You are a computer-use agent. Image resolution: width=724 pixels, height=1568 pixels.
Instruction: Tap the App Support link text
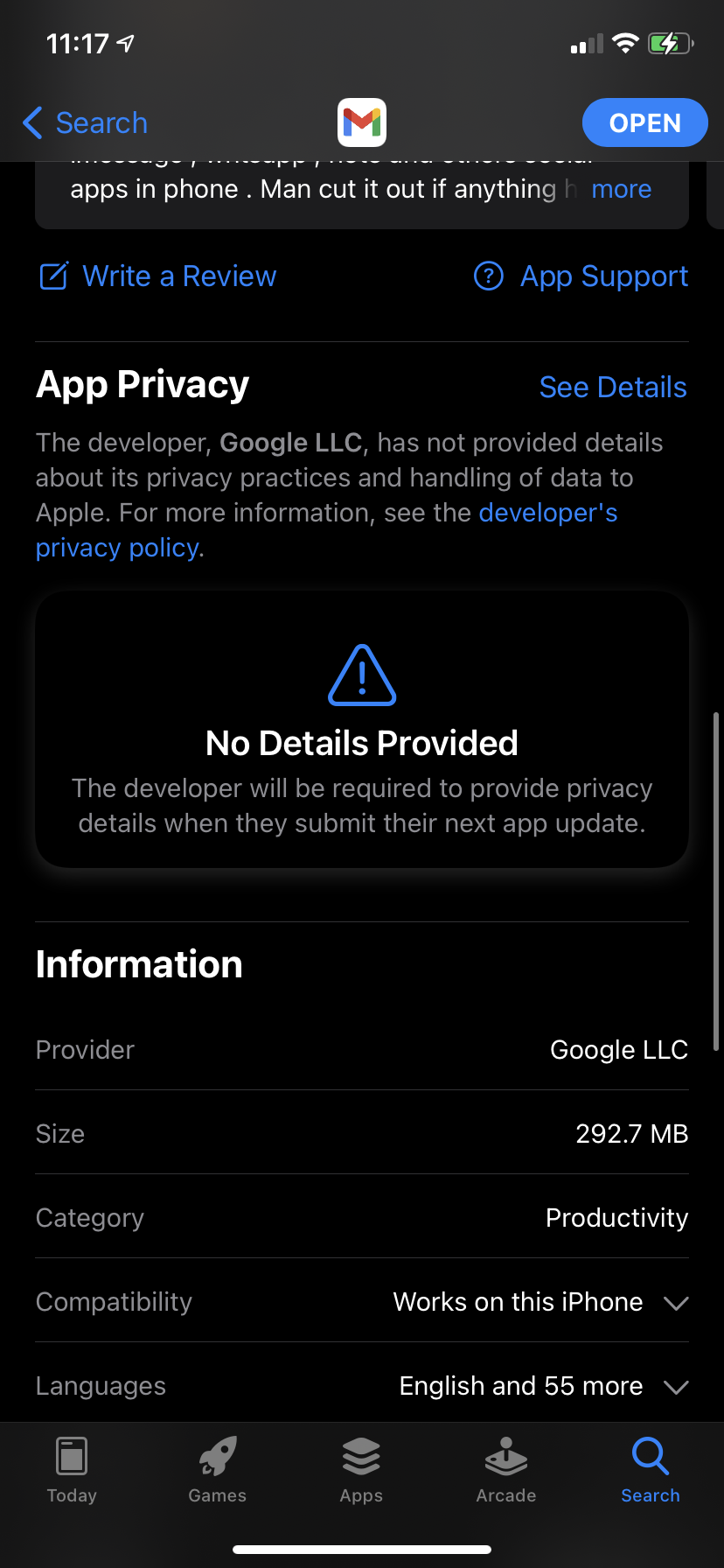604,276
